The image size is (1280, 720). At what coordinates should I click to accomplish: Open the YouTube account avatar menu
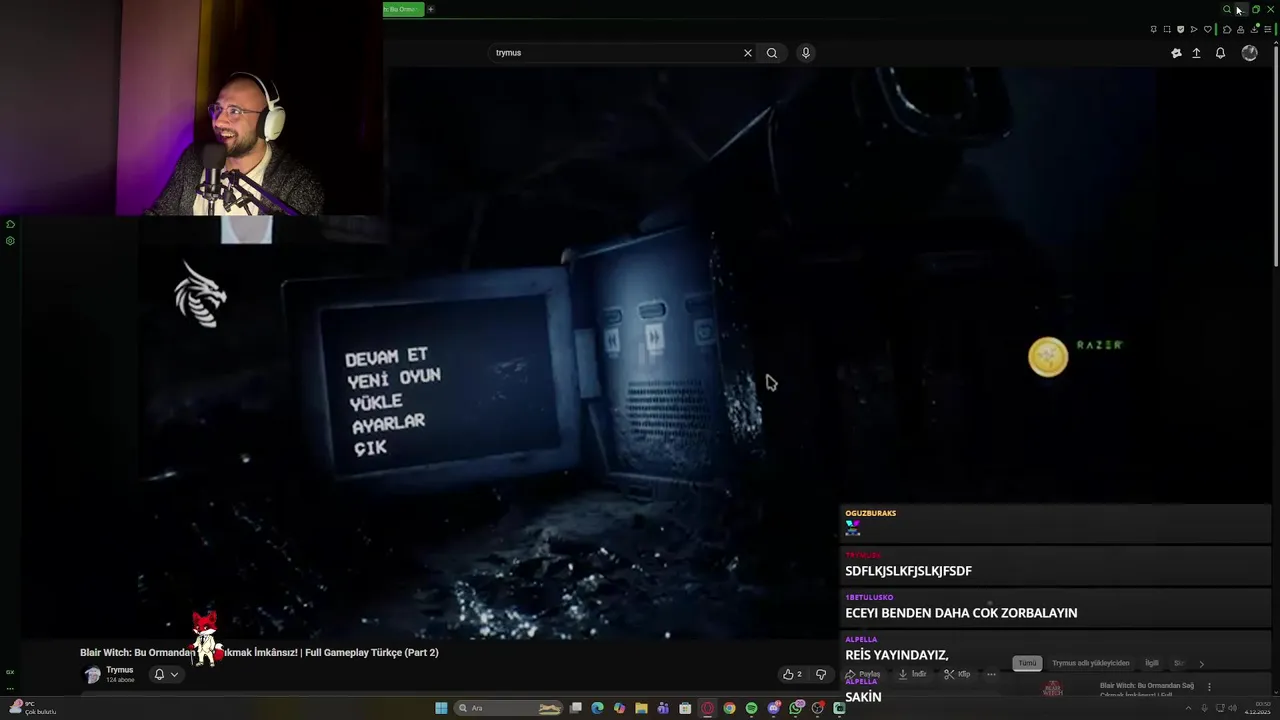click(x=1249, y=53)
